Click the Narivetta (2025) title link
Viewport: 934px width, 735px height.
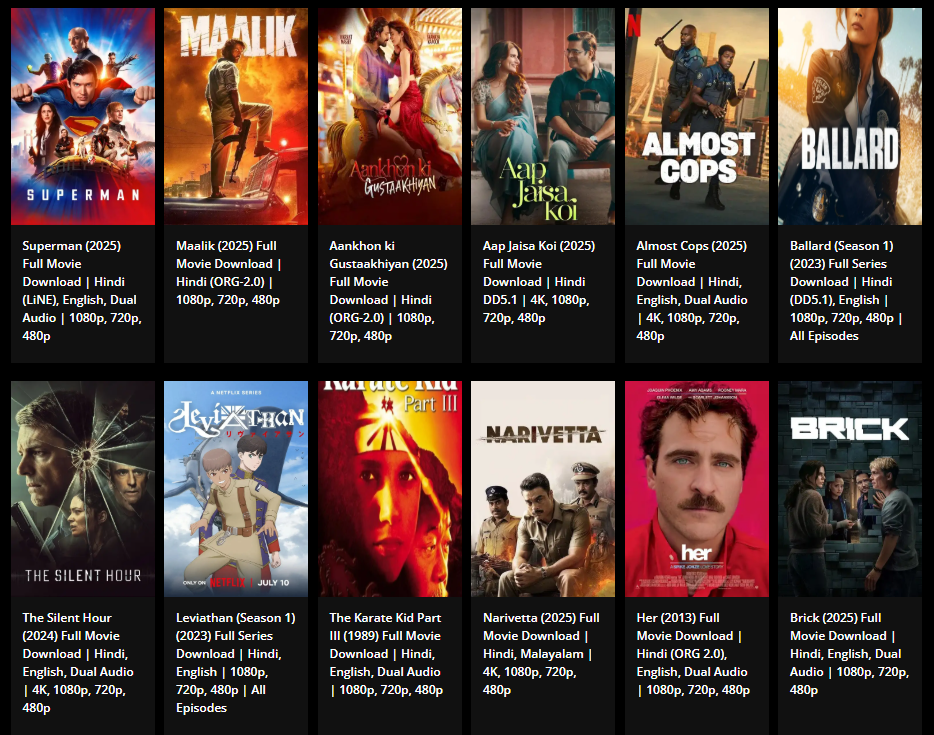click(541, 654)
